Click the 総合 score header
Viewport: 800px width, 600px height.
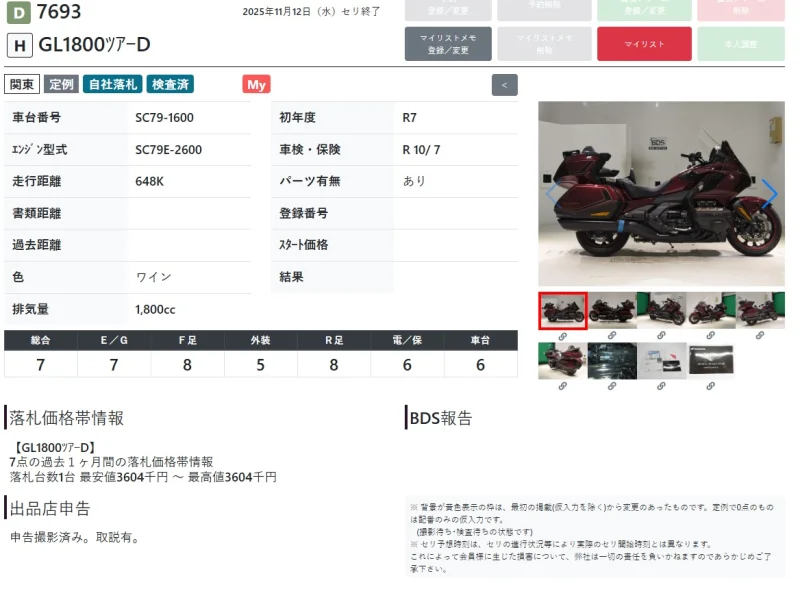pos(40,340)
